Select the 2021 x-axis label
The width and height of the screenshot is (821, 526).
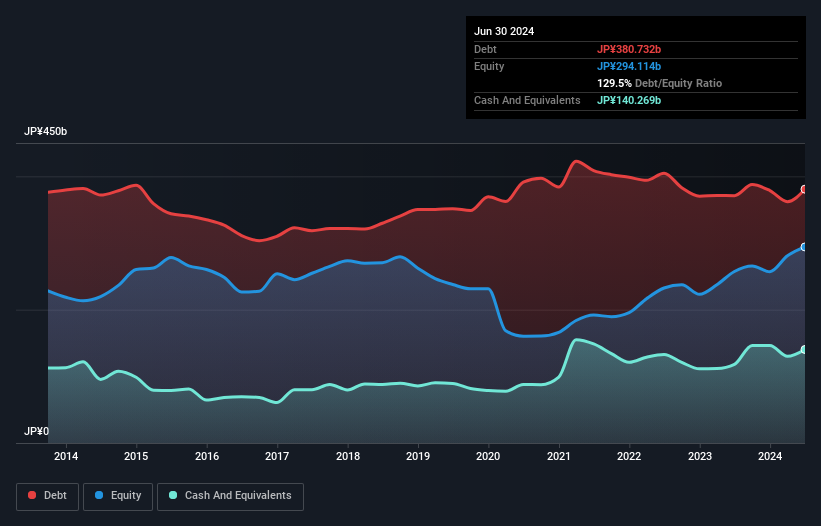pyautogui.click(x=559, y=456)
